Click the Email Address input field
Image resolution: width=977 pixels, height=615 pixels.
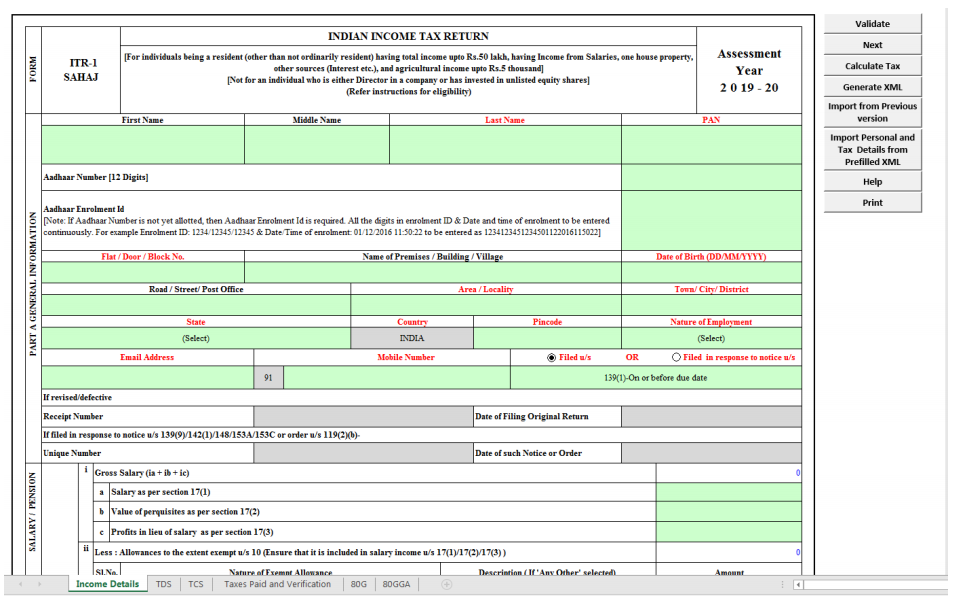[x=148, y=378]
